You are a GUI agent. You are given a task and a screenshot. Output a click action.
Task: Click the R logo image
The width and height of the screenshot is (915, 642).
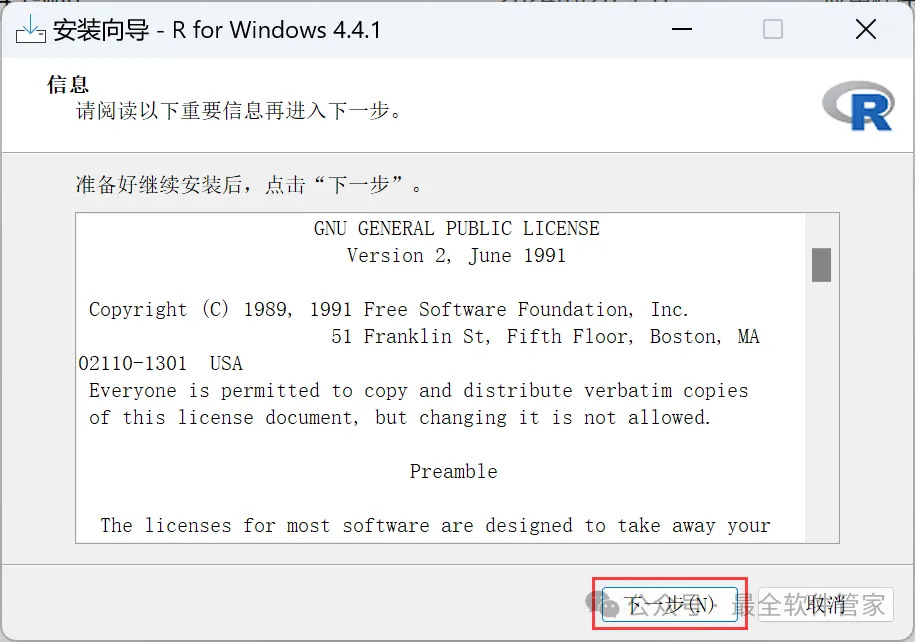(858, 106)
